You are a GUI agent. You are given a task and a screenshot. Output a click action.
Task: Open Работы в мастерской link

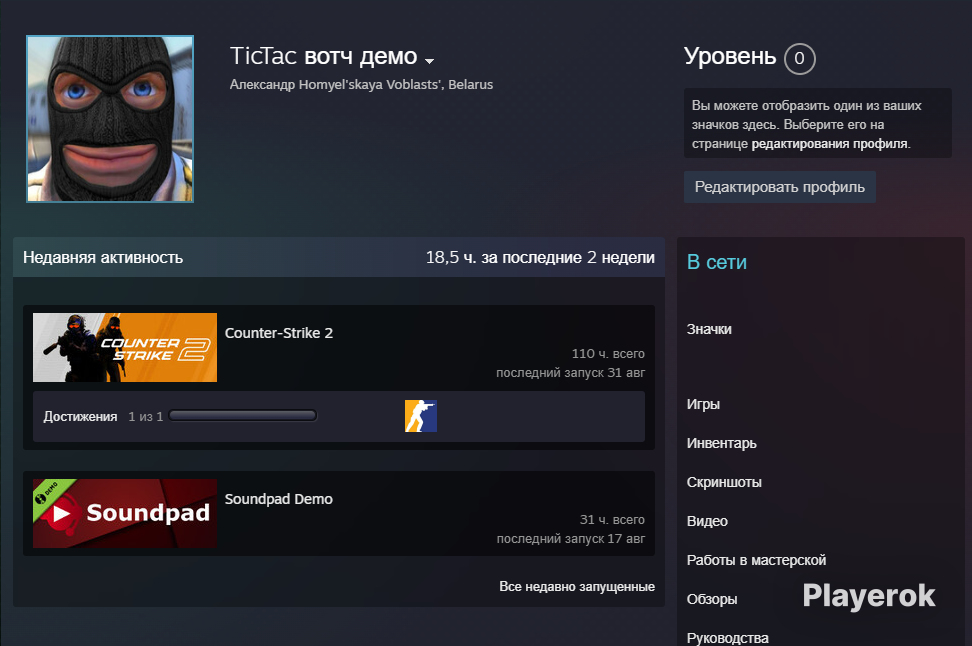point(756,560)
